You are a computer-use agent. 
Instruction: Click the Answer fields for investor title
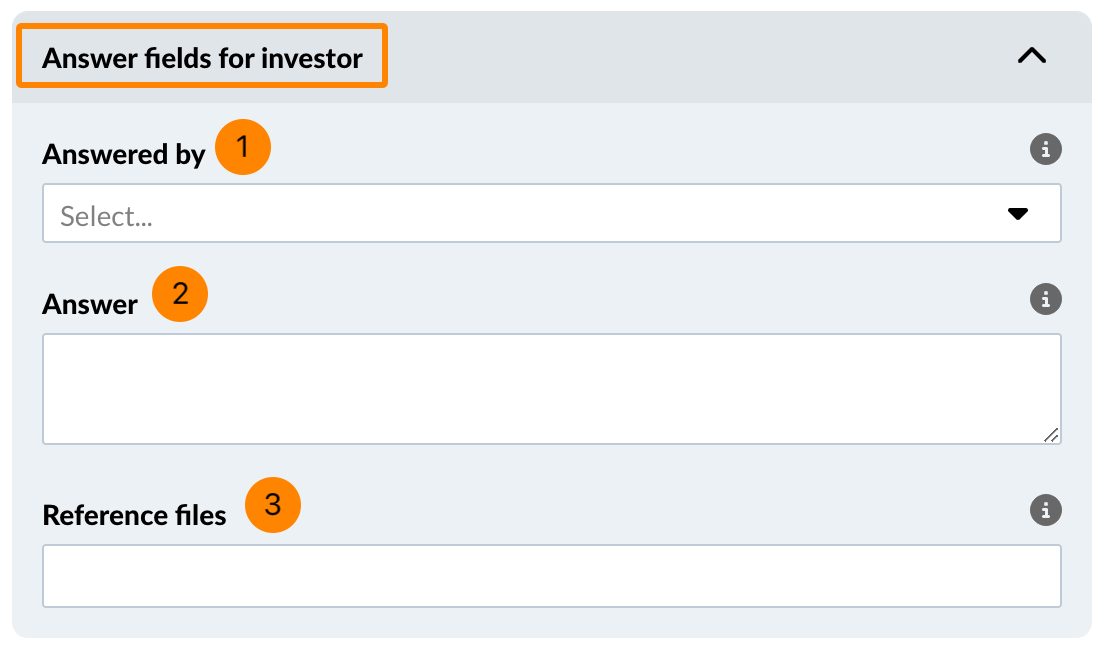coord(202,58)
